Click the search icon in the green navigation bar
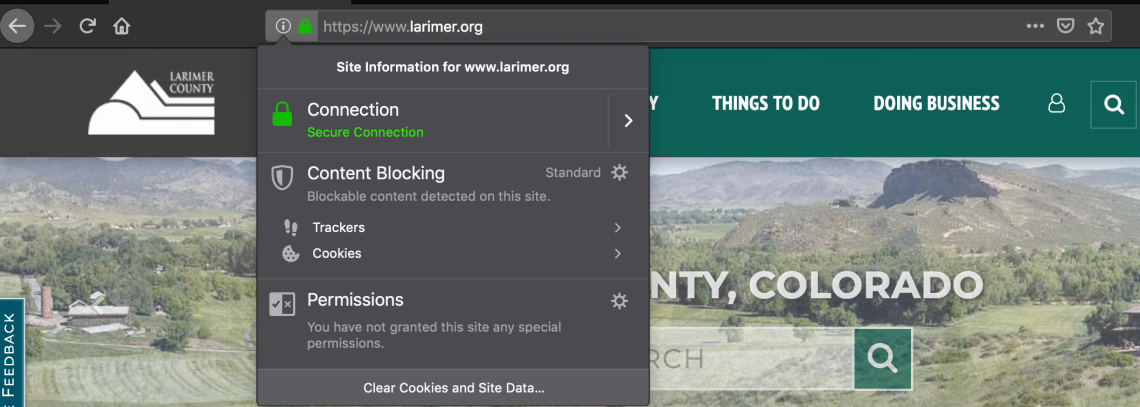1140x407 pixels. coord(1113,105)
